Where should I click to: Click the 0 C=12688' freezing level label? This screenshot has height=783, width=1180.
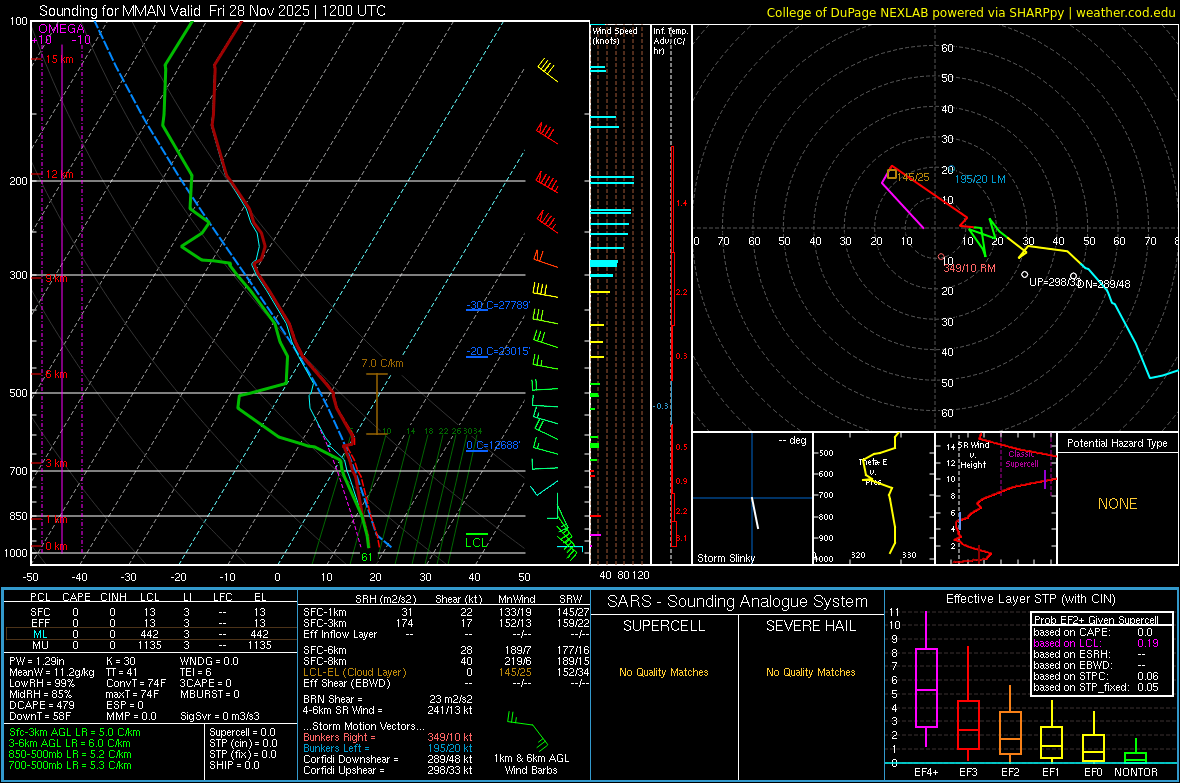(x=493, y=445)
